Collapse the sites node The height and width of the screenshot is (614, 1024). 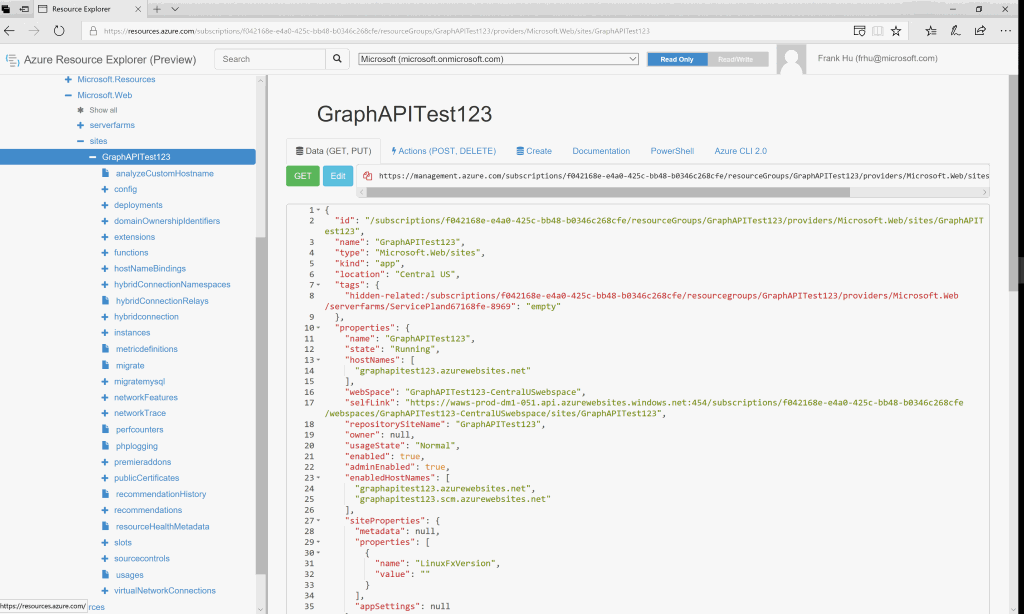(80, 140)
